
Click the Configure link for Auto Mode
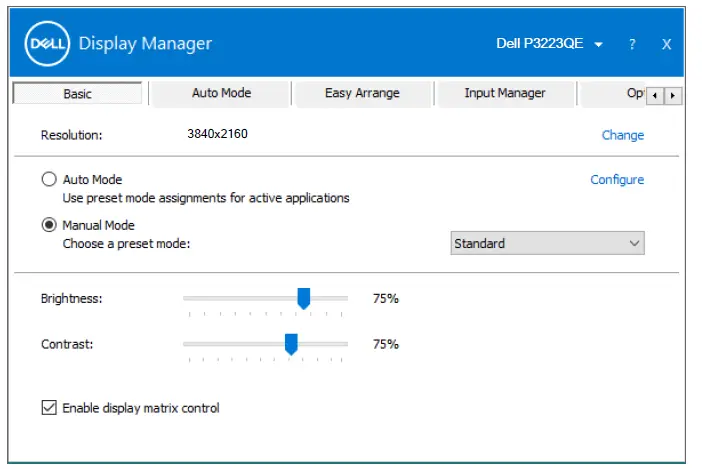617,179
